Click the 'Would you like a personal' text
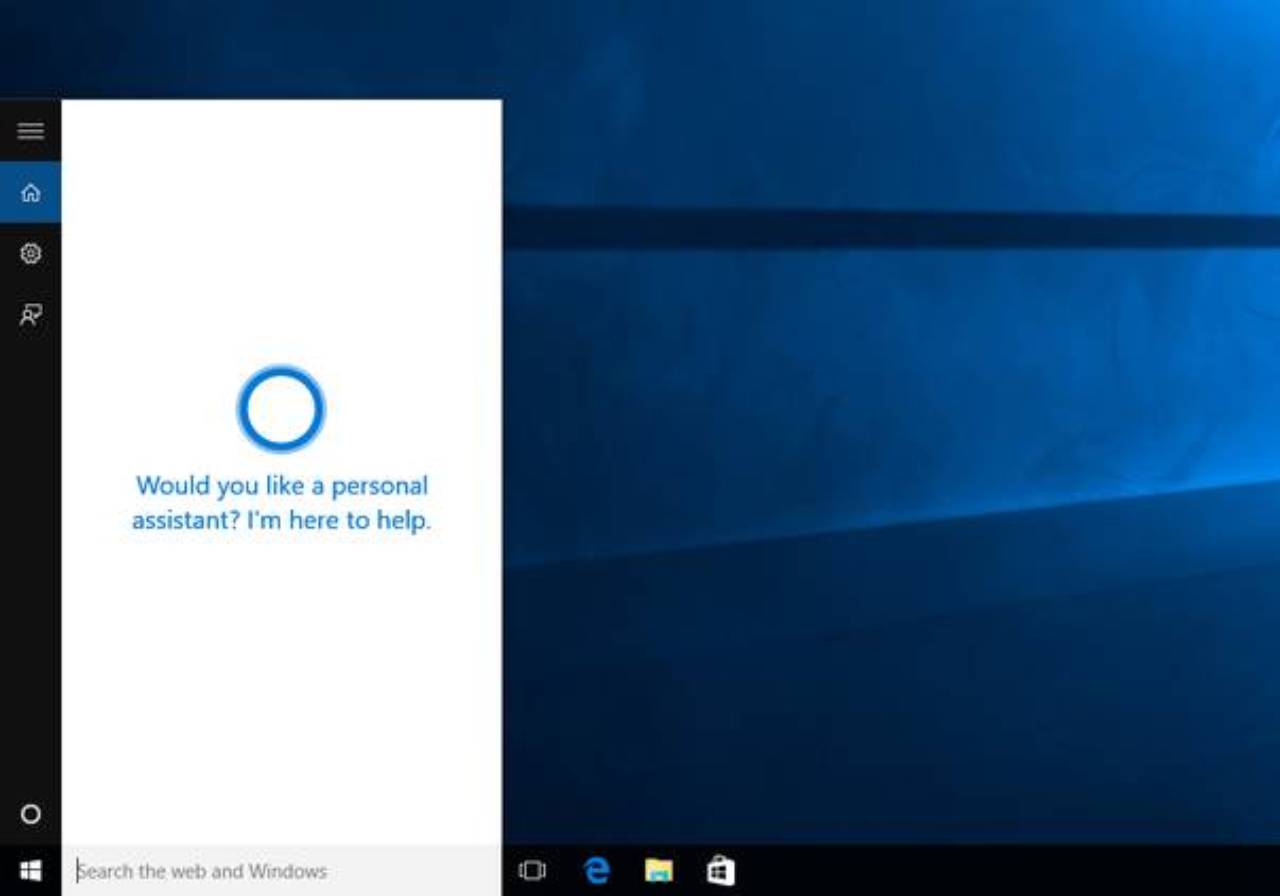 click(x=281, y=486)
